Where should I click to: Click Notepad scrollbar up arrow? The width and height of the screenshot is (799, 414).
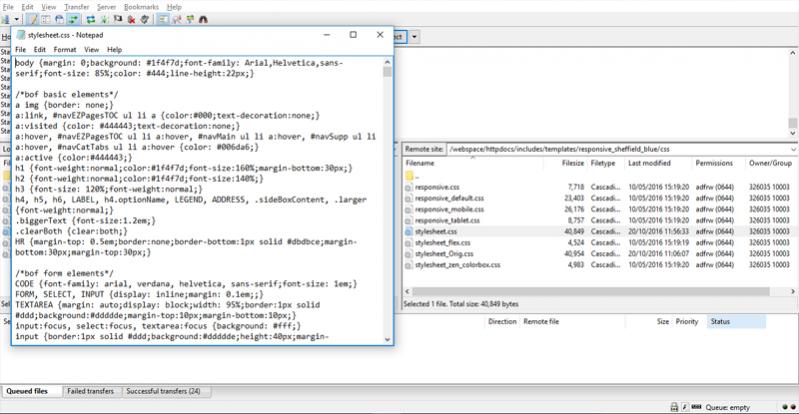coord(387,62)
